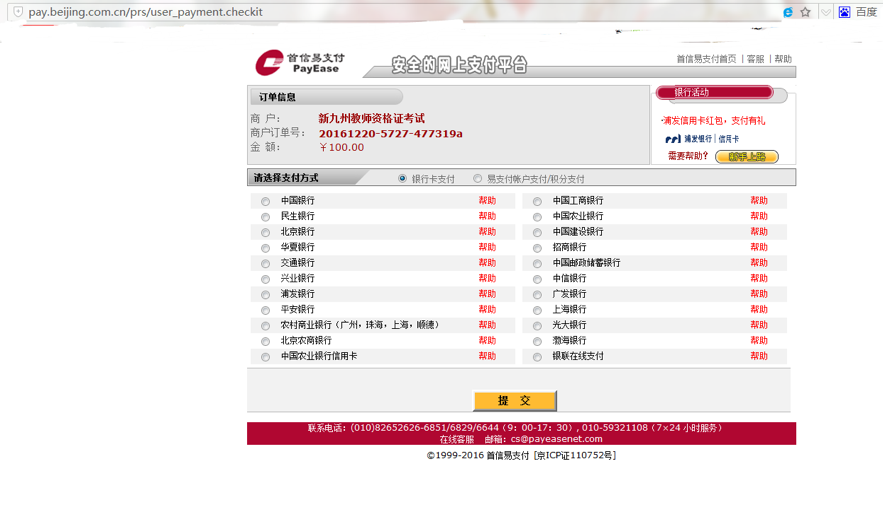Click the site security shield icon
Image resolution: width=883 pixels, height=510 pixels.
click(18, 12)
